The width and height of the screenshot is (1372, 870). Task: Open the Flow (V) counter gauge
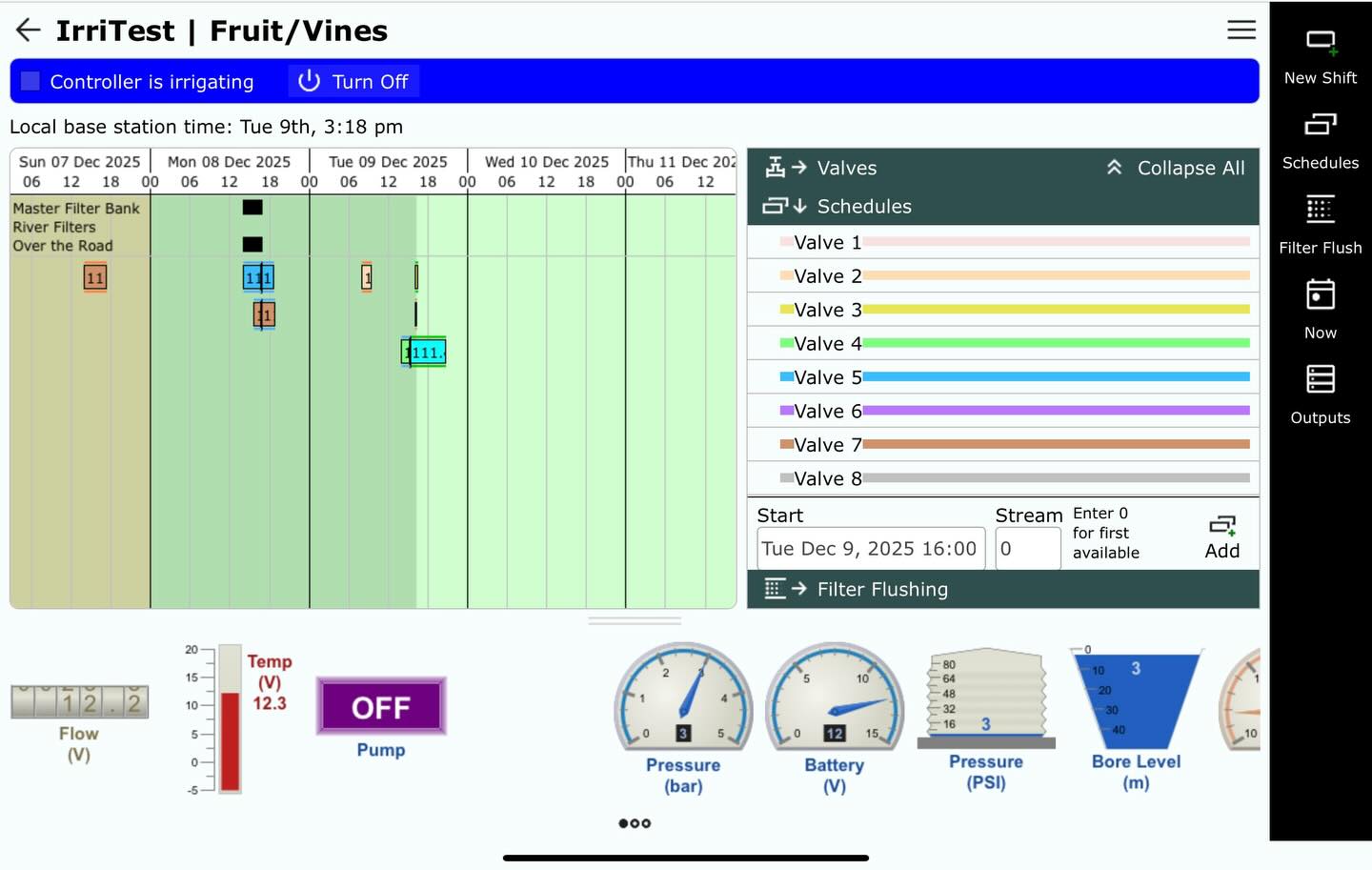pyautogui.click(x=79, y=724)
